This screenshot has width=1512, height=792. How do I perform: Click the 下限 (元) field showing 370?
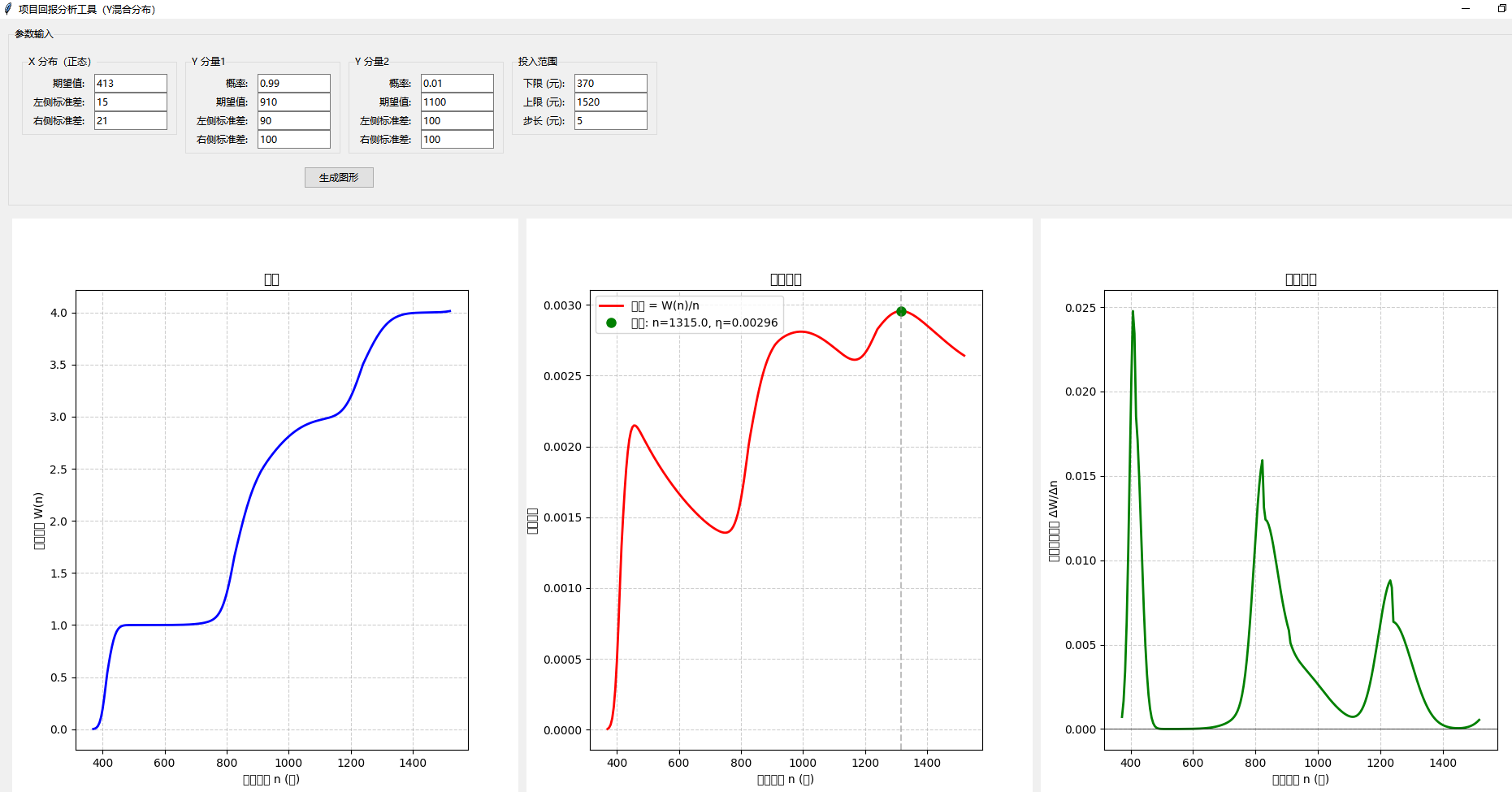pos(610,83)
